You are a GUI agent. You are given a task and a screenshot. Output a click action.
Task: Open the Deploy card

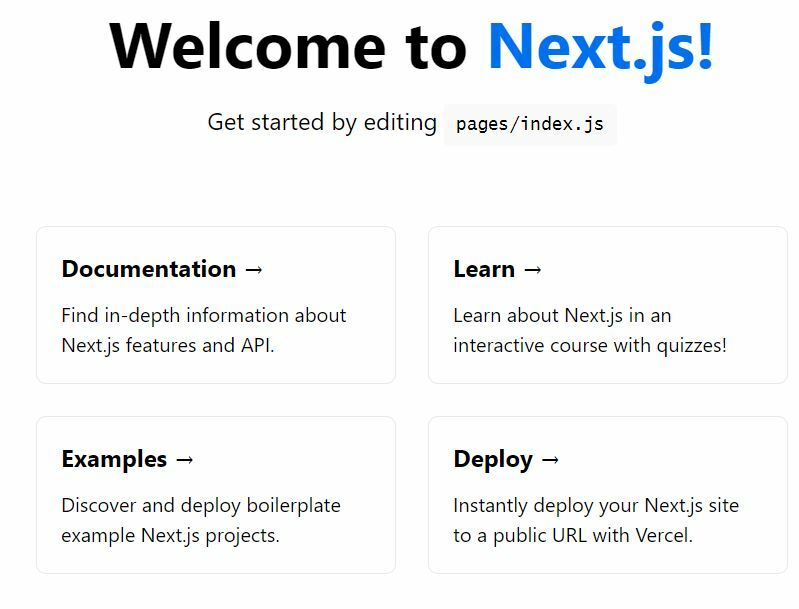[x=608, y=495]
